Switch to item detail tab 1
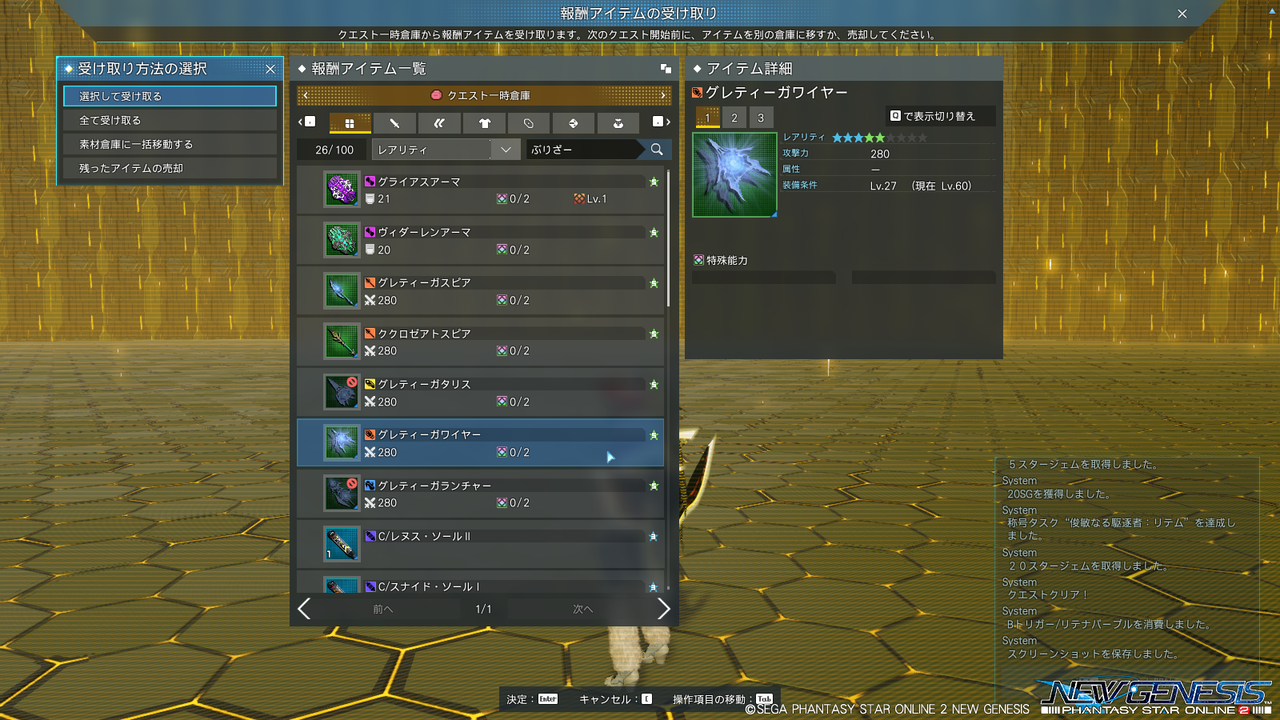This screenshot has width=1280, height=720. point(708,118)
